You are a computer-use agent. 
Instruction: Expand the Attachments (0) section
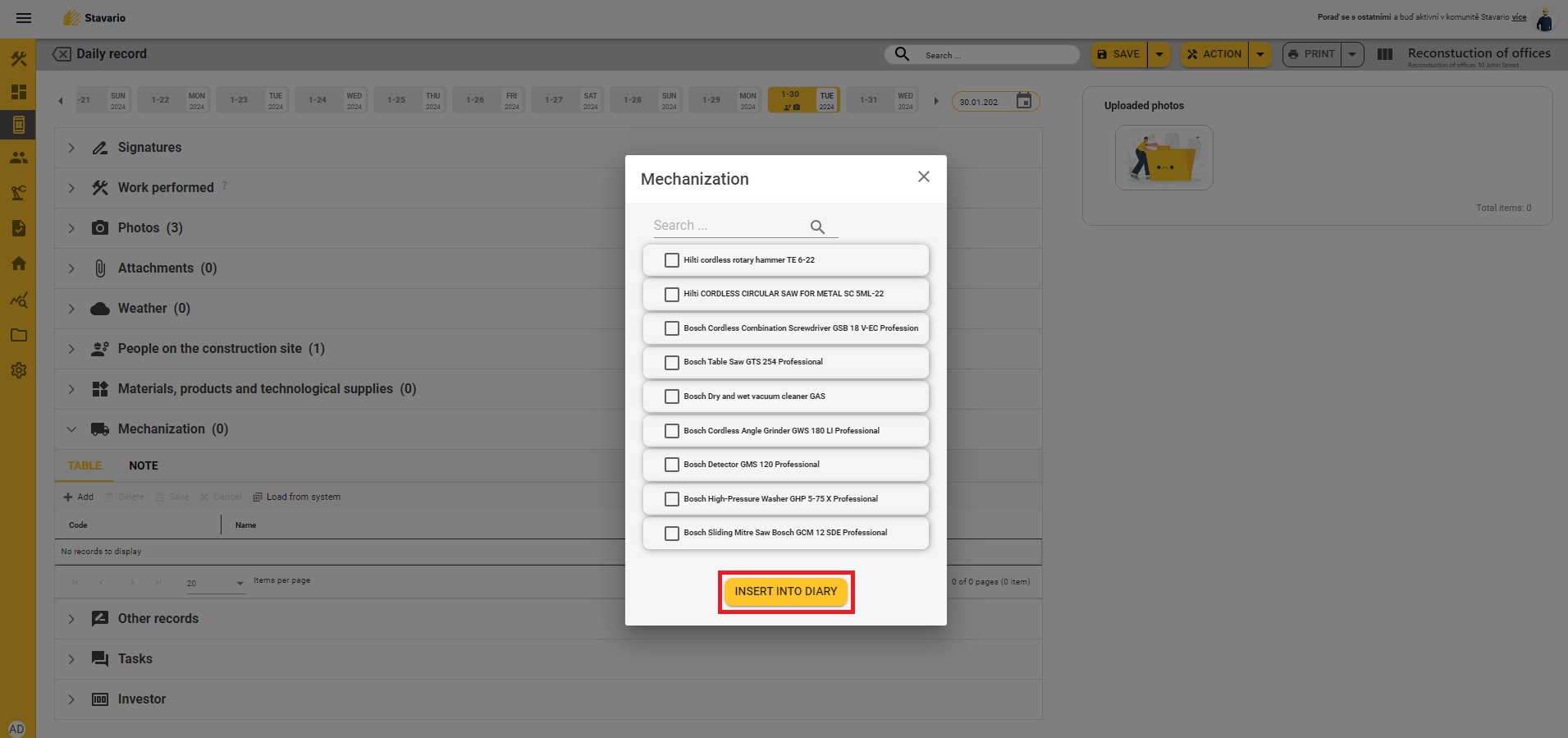pos(71,268)
